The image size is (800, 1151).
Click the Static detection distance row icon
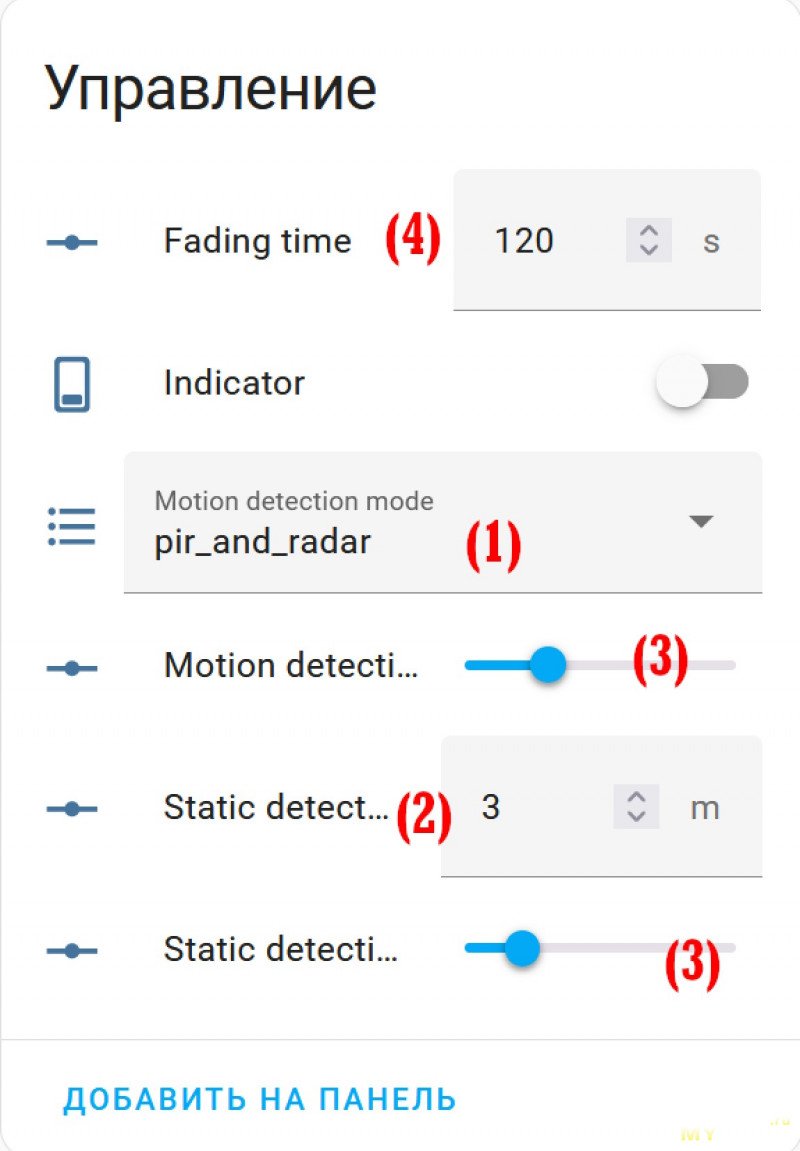[72, 809]
